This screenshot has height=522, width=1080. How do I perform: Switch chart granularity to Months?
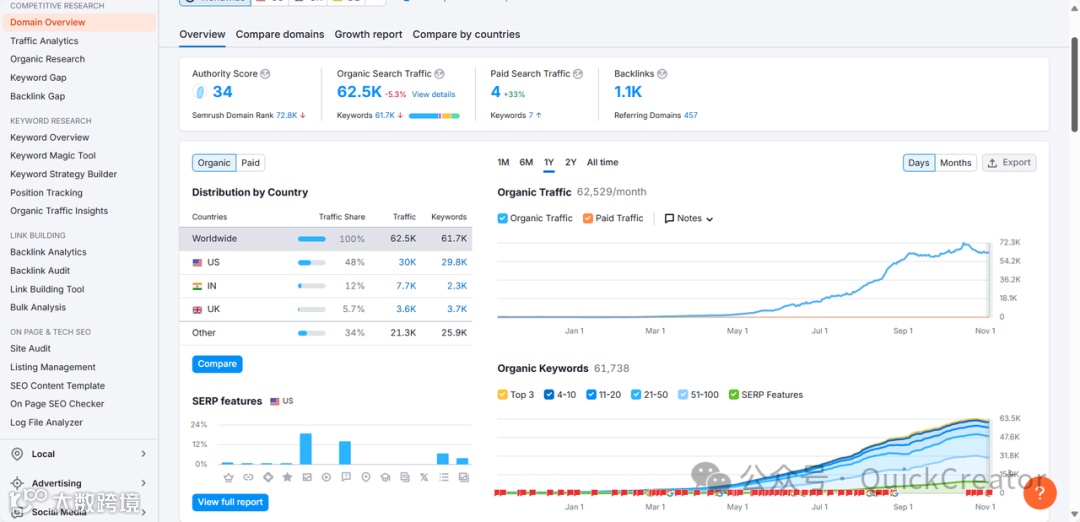point(955,163)
